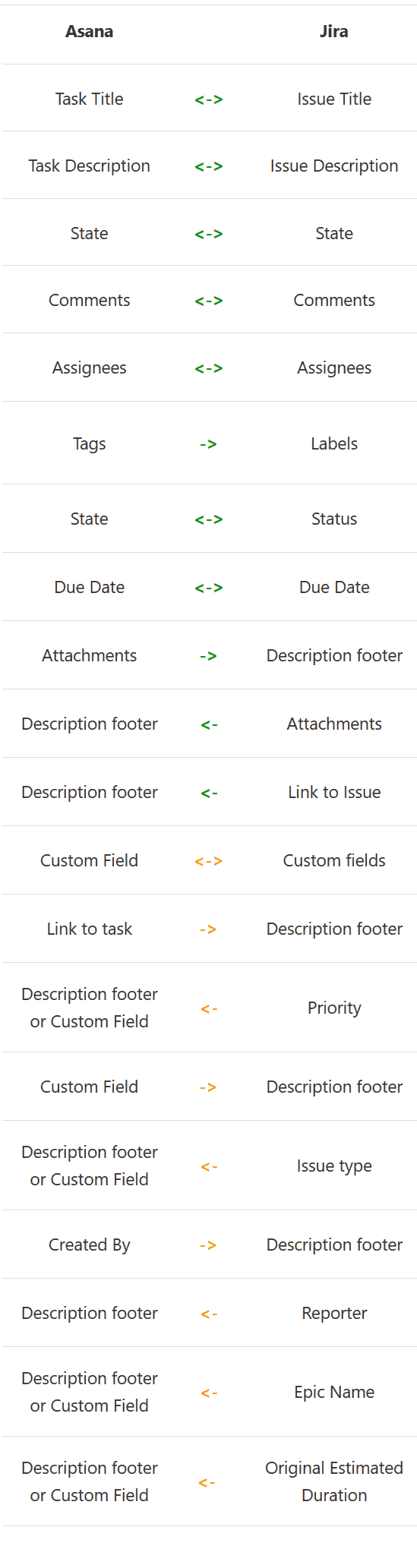The image size is (417, 1568).
Task: Click the Issue Description cell
Action: point(334,166)
